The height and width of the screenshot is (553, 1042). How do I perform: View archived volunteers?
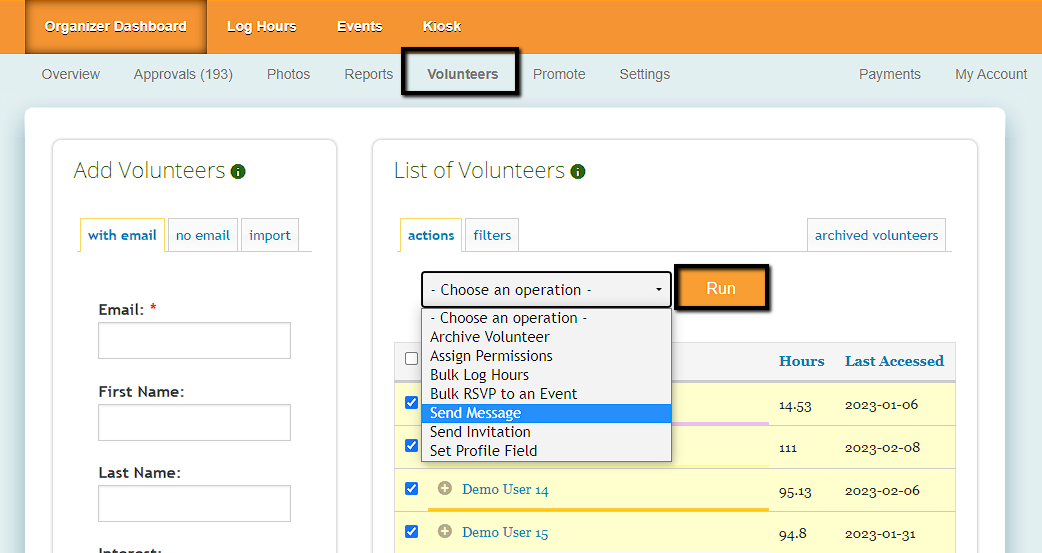tap(876, 236)
